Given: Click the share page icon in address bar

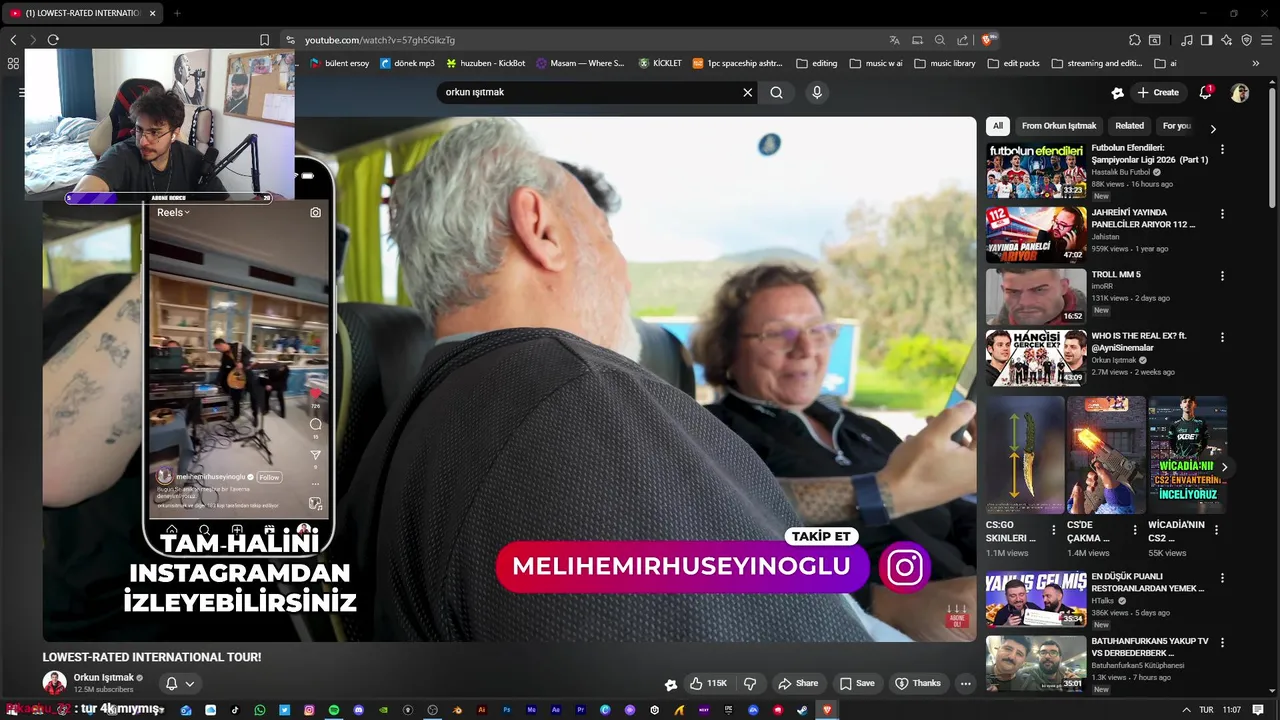Looking at the screenshot, I should (962, 40).
